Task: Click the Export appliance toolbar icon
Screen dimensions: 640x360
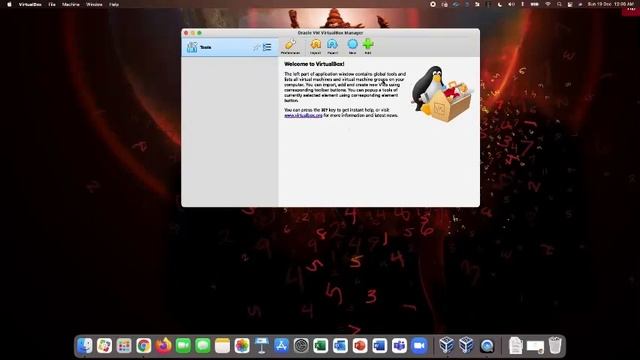Action: point(333,47)
